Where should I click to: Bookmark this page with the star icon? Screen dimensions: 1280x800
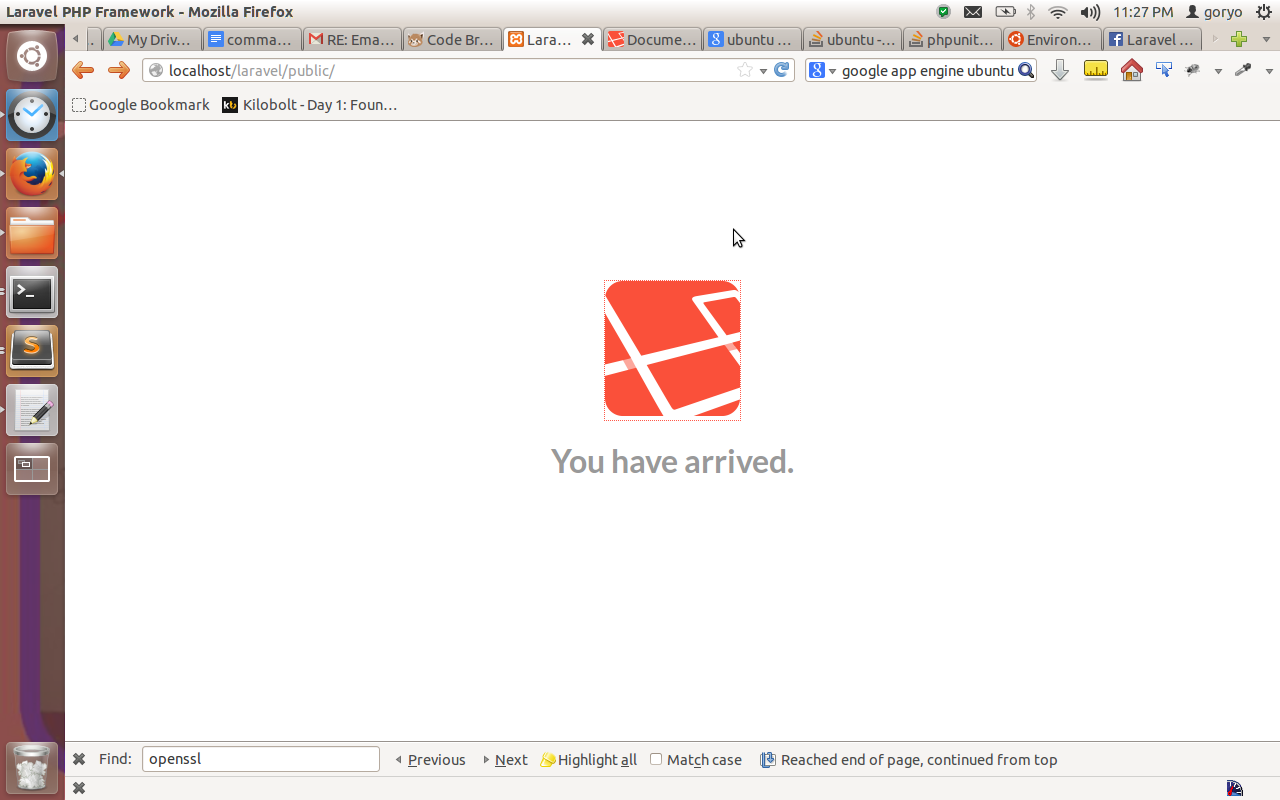click(744, 70)
